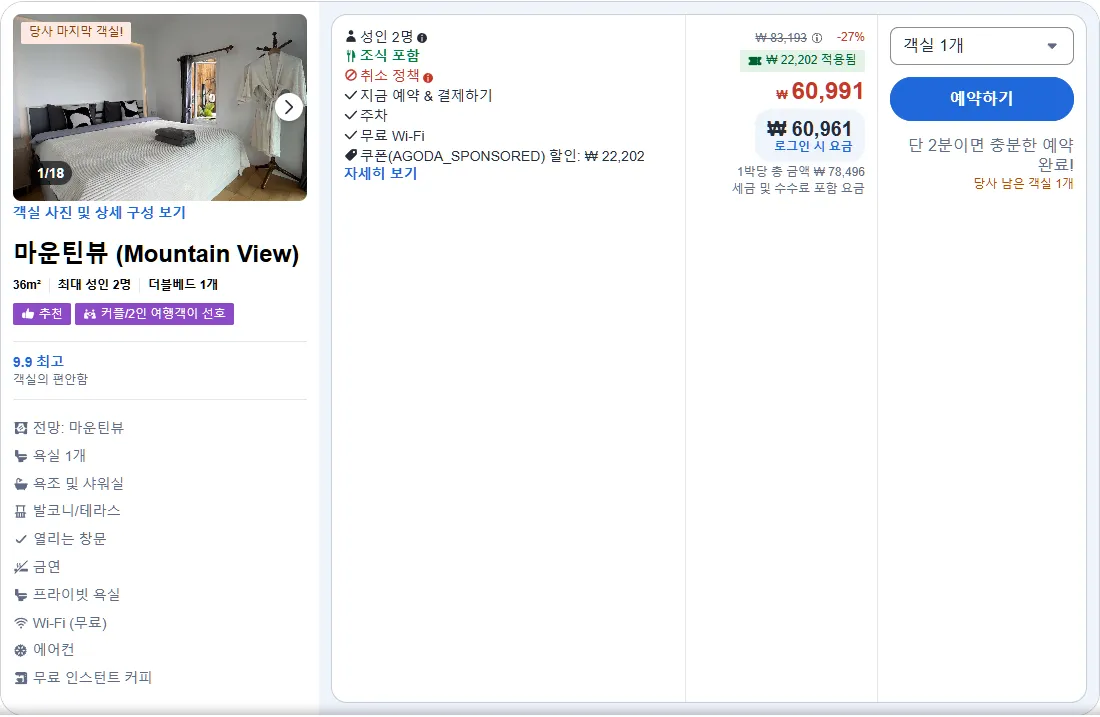Click the 9.9 최고 rating score
The width and height of the screenshot is (1100, 717).
click(x=39, y=361)
